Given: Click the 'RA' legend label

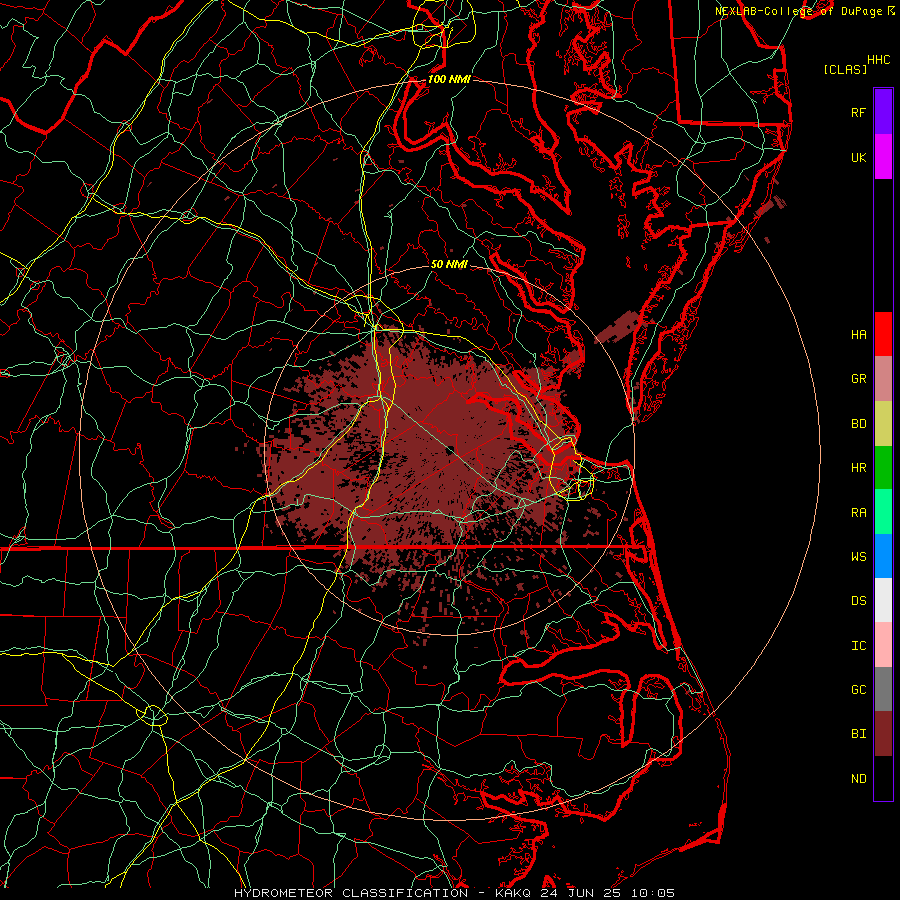Looking at the screenshot, I should tap(858, 512).
